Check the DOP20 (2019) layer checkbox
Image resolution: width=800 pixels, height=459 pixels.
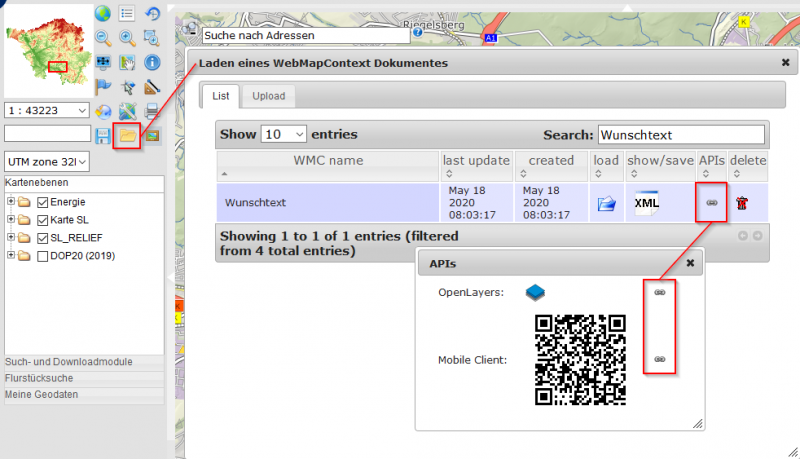[x=43, y=256]
